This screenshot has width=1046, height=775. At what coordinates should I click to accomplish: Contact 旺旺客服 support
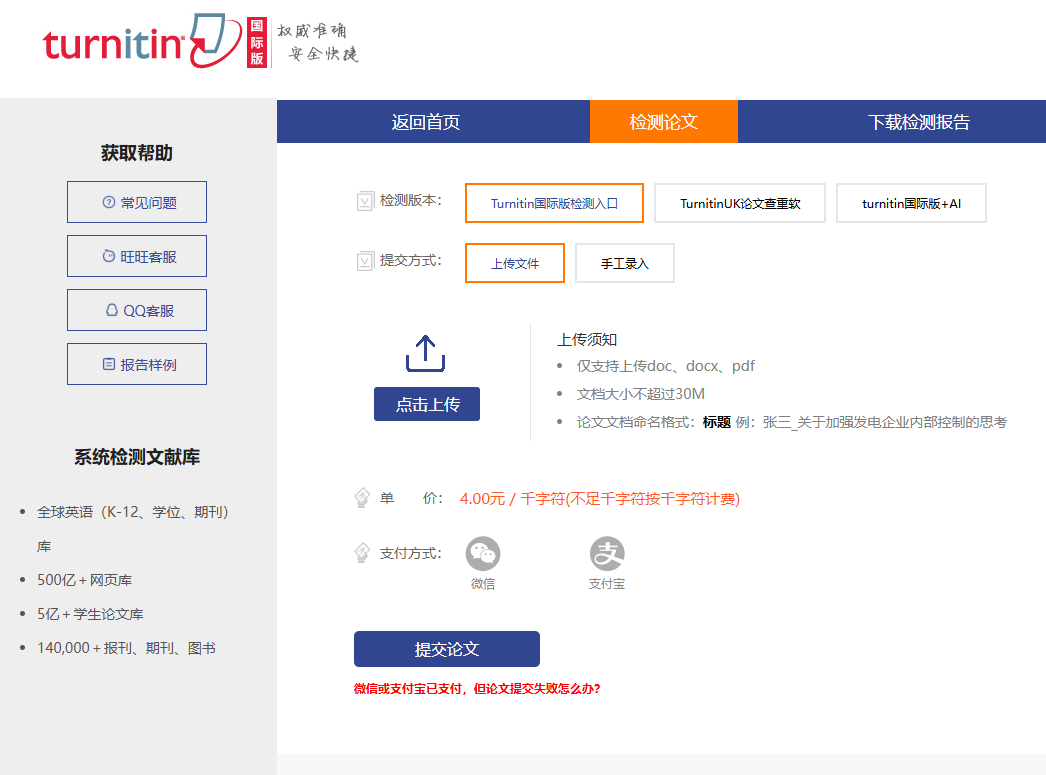pos(137,256)
